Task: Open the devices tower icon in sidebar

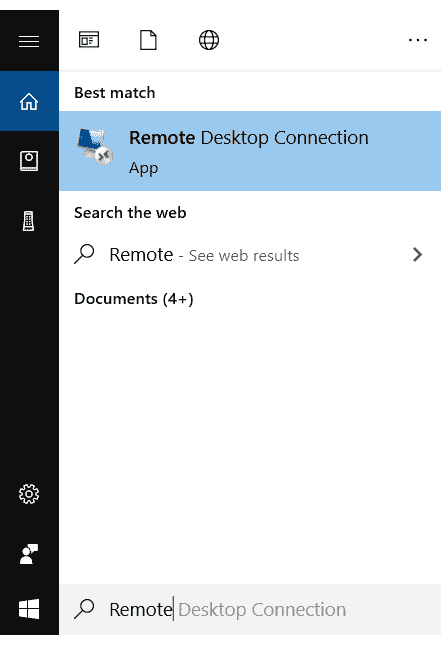Action: click(x=28, y=221)
